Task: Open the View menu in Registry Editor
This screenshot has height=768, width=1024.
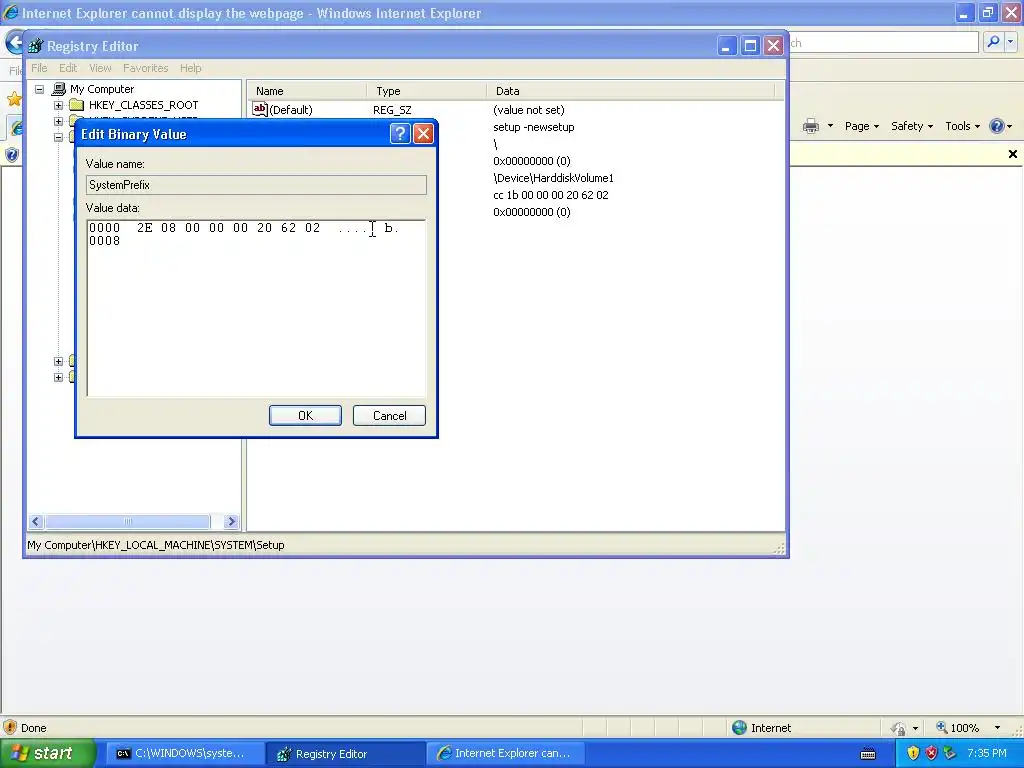Action: point(100,68)
